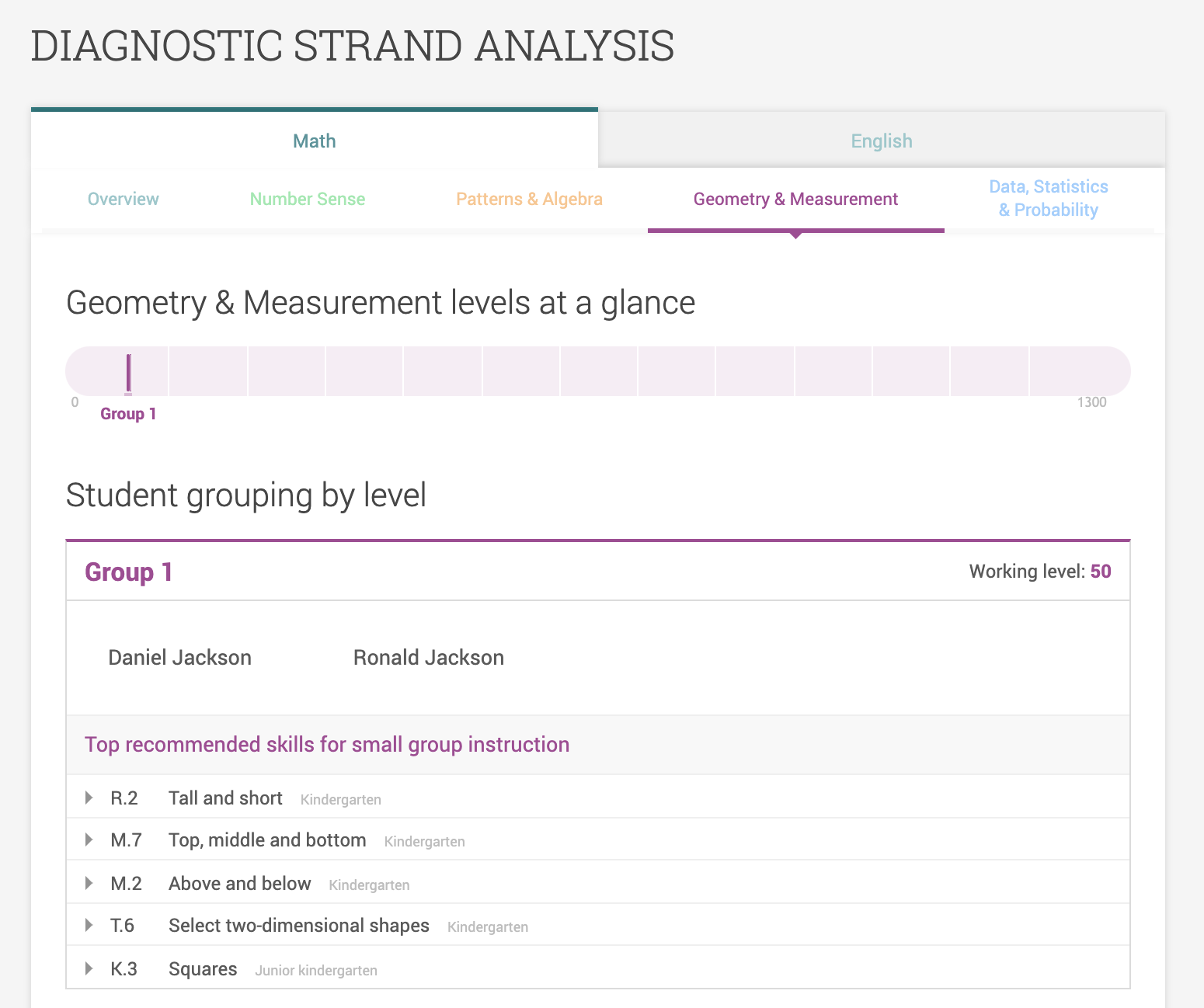
Task: Expand the T.6 Select two-dimensional shapes skill
Action: coord(87,925)
